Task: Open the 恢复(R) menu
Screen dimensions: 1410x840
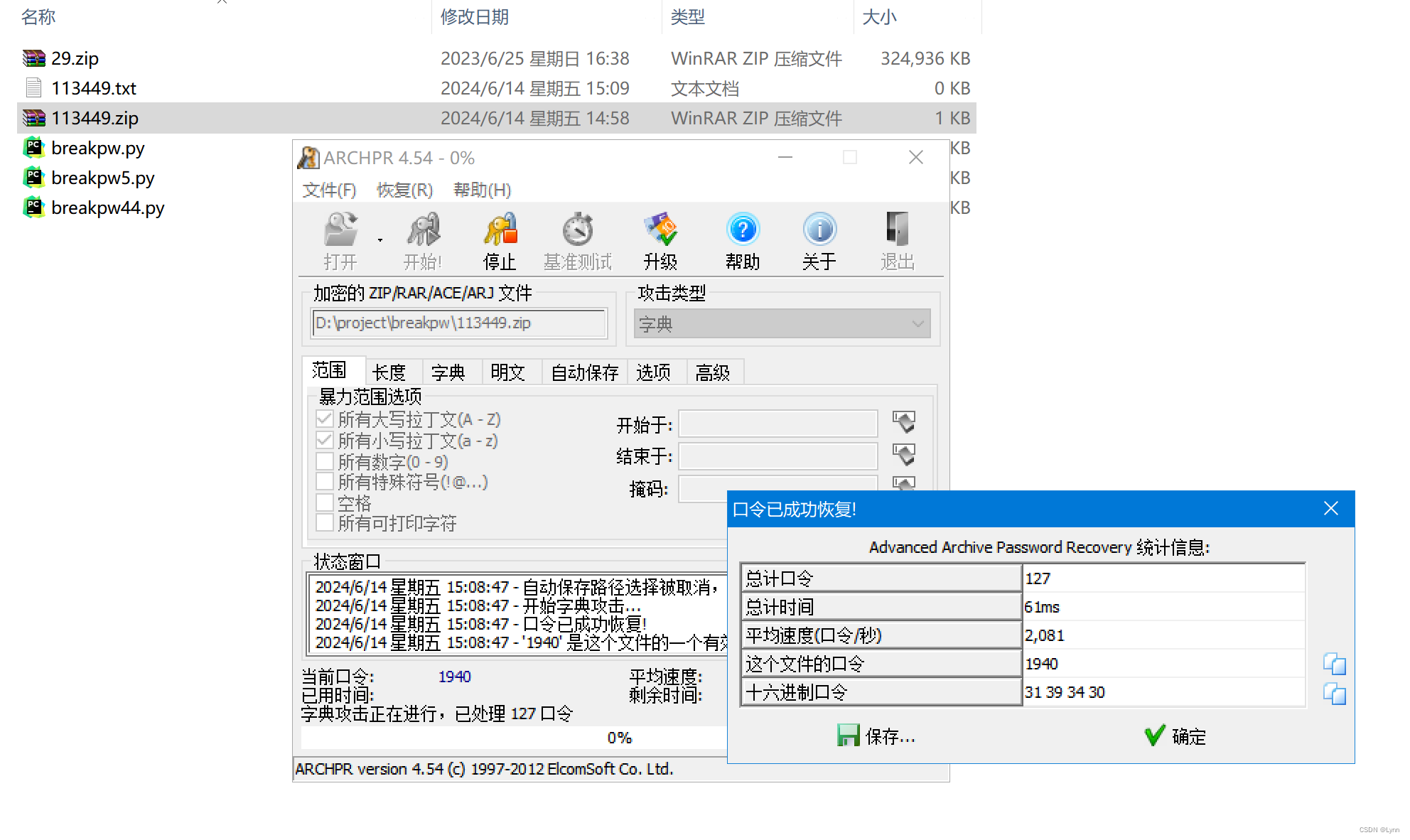Action: click(x=404, y=190)
